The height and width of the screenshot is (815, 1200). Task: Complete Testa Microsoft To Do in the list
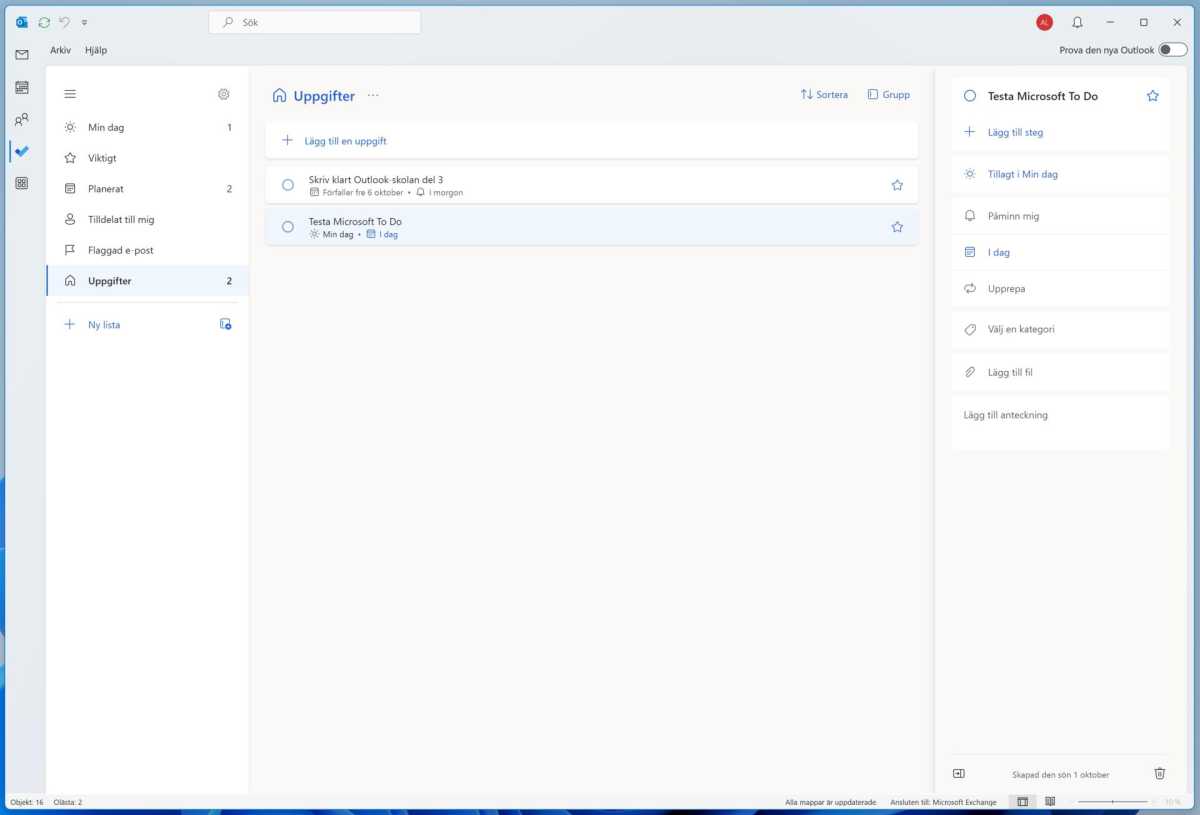288,227
